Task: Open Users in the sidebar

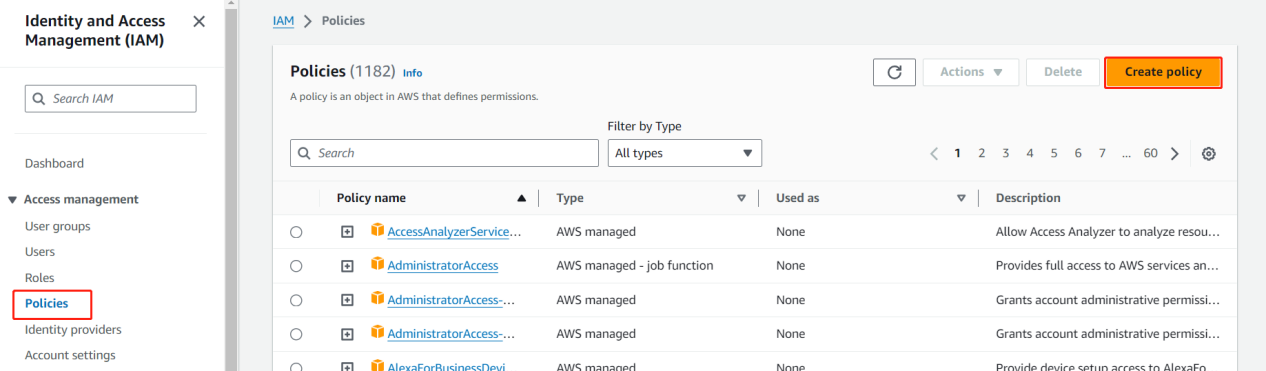Action: point(40,252)
